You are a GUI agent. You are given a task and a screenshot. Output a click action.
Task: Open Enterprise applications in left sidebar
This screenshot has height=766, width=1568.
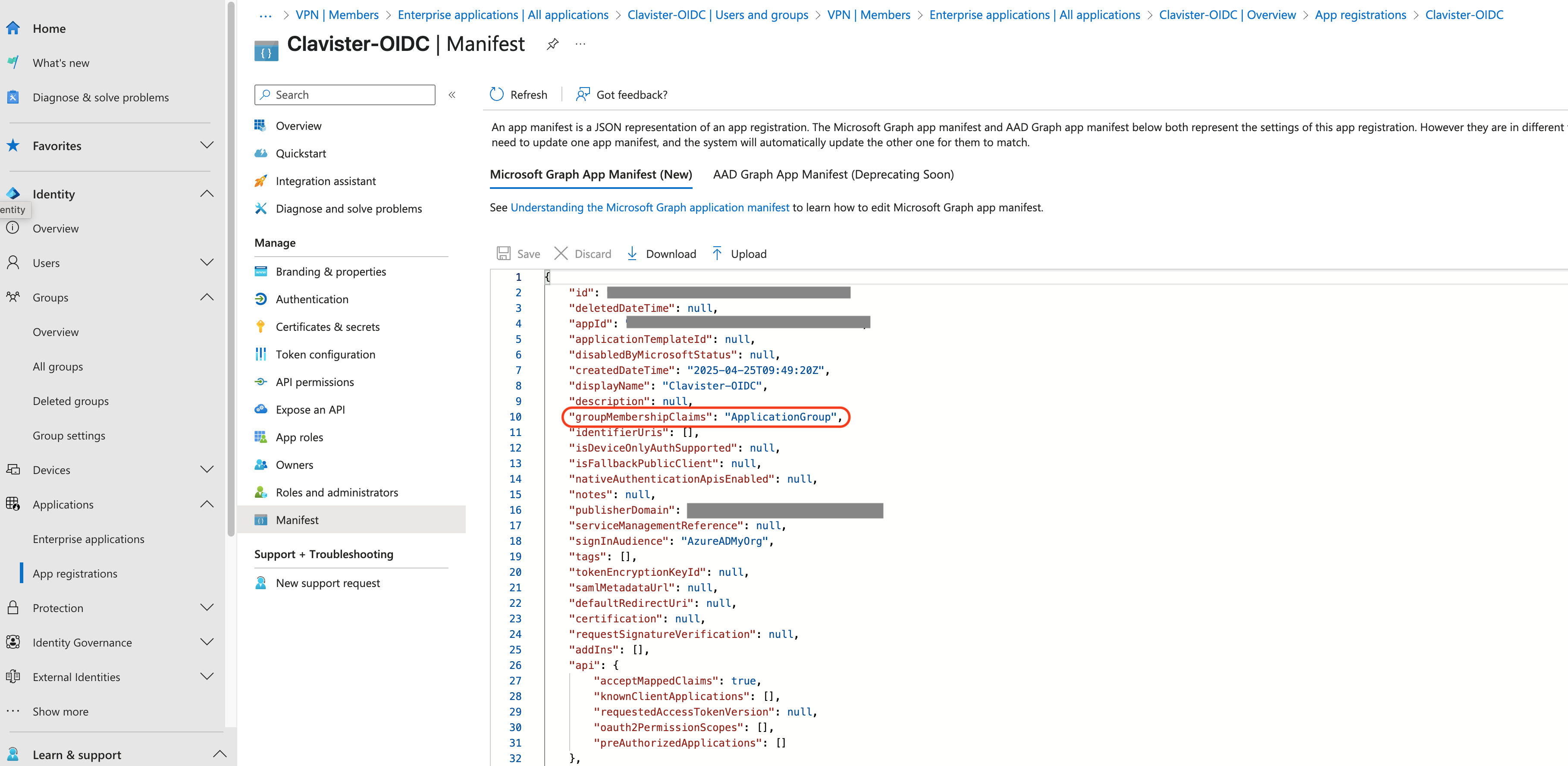(89, 539)
